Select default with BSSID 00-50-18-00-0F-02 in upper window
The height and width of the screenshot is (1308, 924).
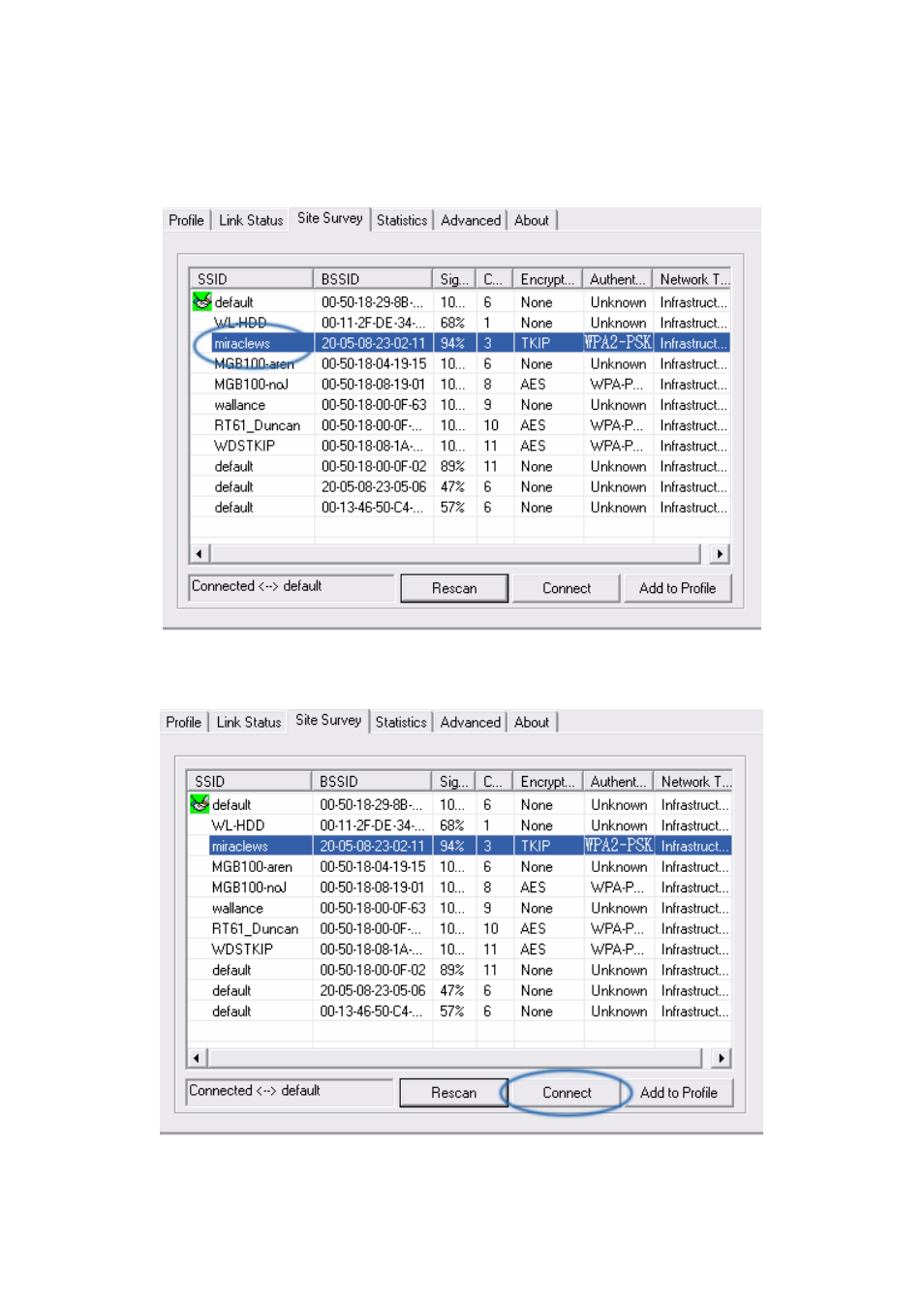[x=460, y=466]
